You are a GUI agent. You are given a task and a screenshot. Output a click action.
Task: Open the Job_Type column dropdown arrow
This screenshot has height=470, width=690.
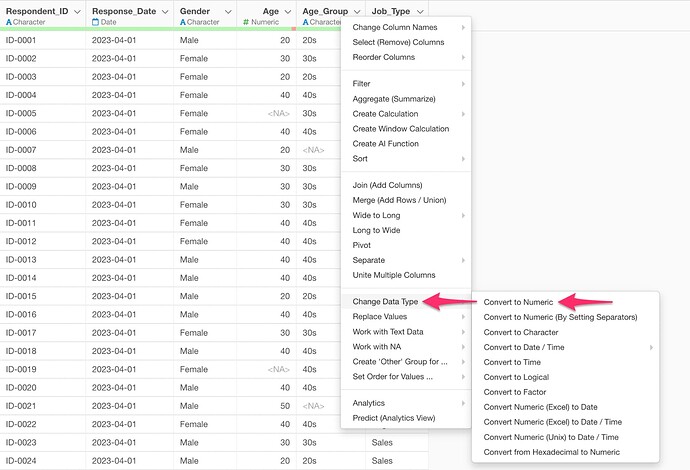pyautogui.click(x=420, y=11)
